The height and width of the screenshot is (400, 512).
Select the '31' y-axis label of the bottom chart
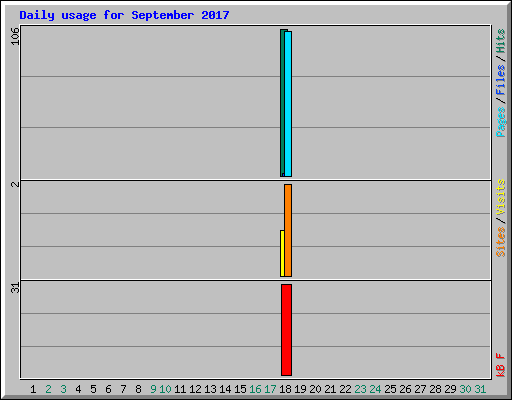click(15, 288)
